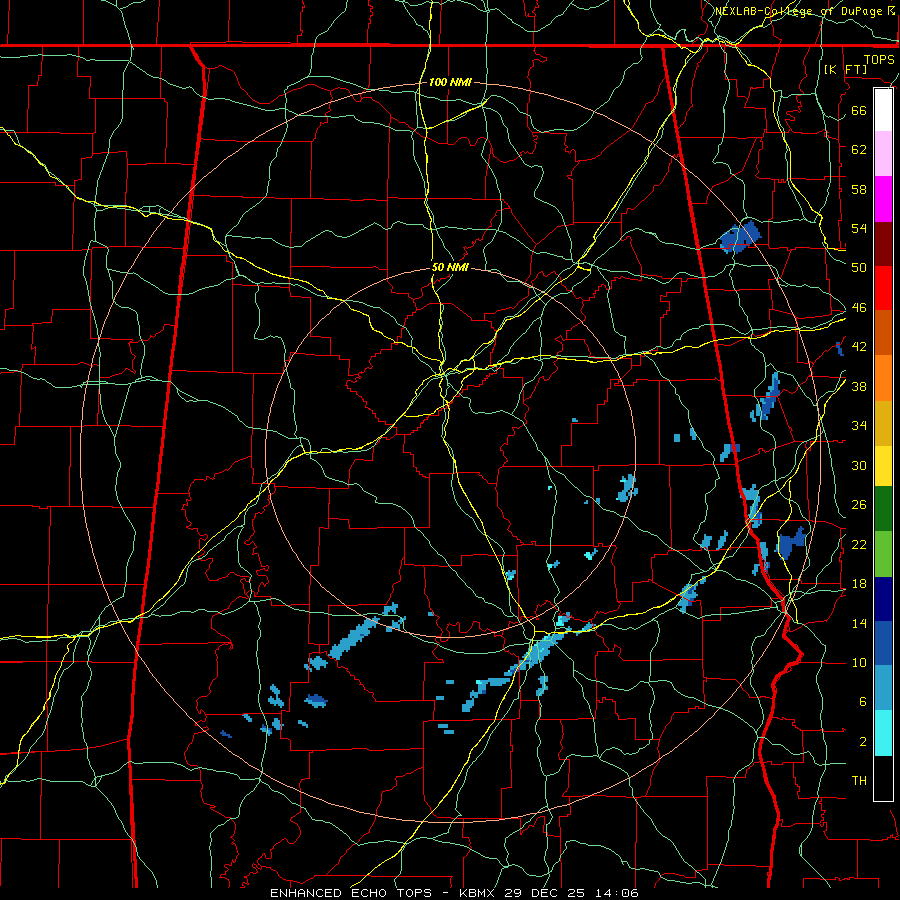Screen dimensions: 900x900
Task: Click scale value 54
Action: pyautogui.click(x=859, y=228)
